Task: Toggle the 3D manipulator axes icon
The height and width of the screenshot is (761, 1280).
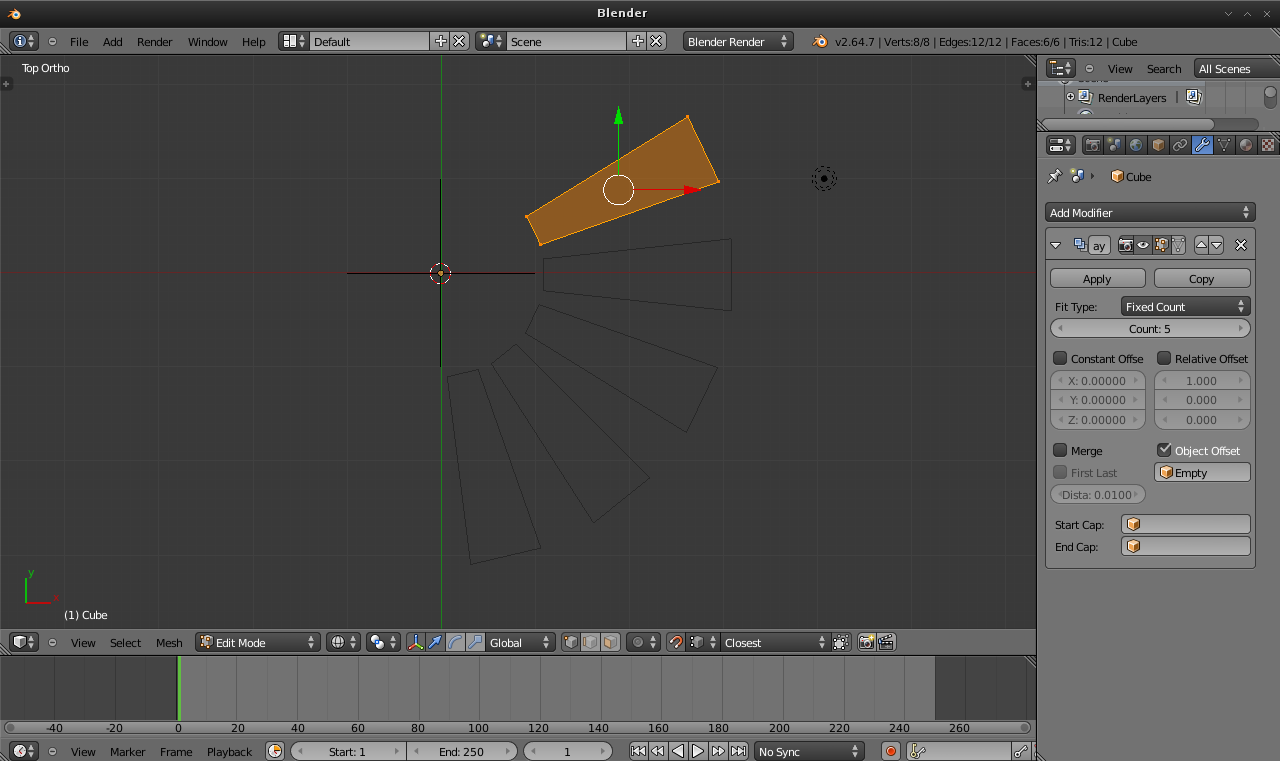Action: click(x=415, y=642)
